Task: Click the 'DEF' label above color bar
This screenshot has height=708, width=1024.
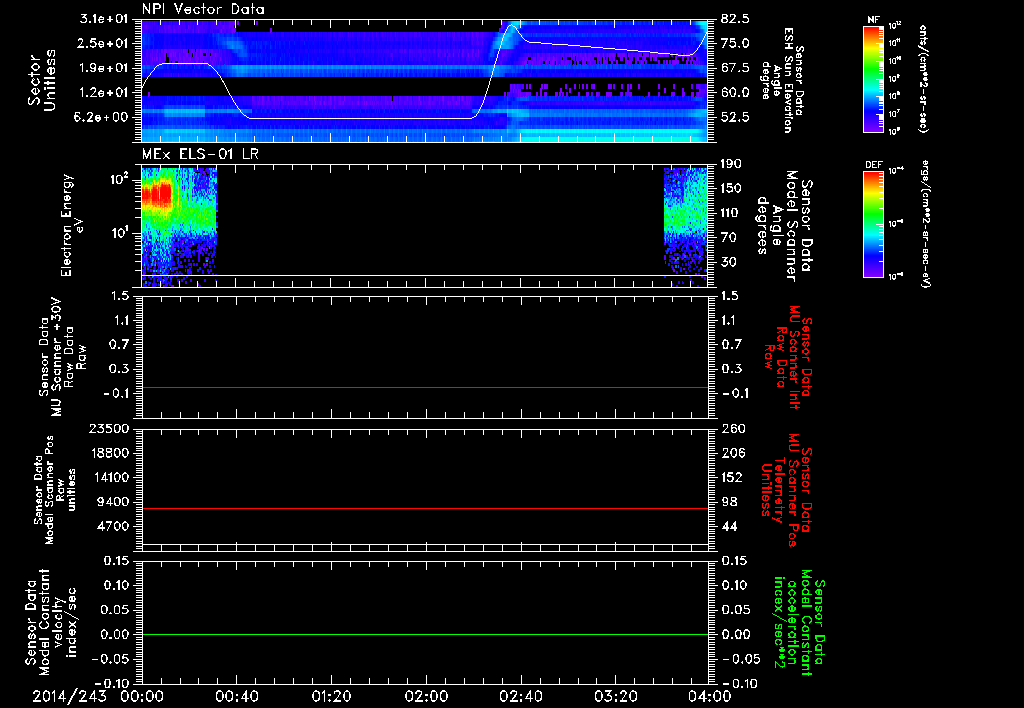Action: point(873,165)
